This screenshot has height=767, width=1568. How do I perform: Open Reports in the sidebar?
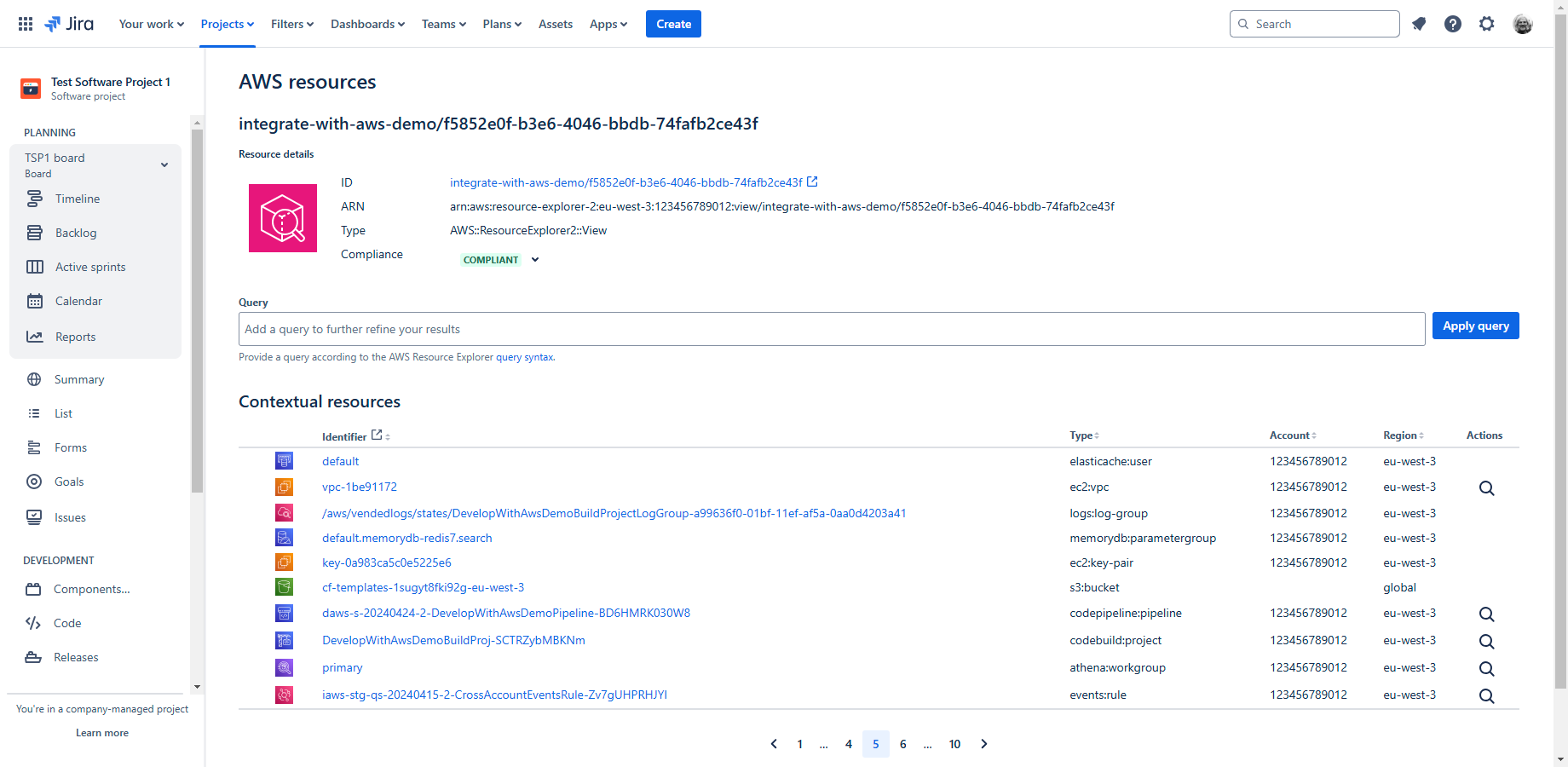click(x=75, y=337)
